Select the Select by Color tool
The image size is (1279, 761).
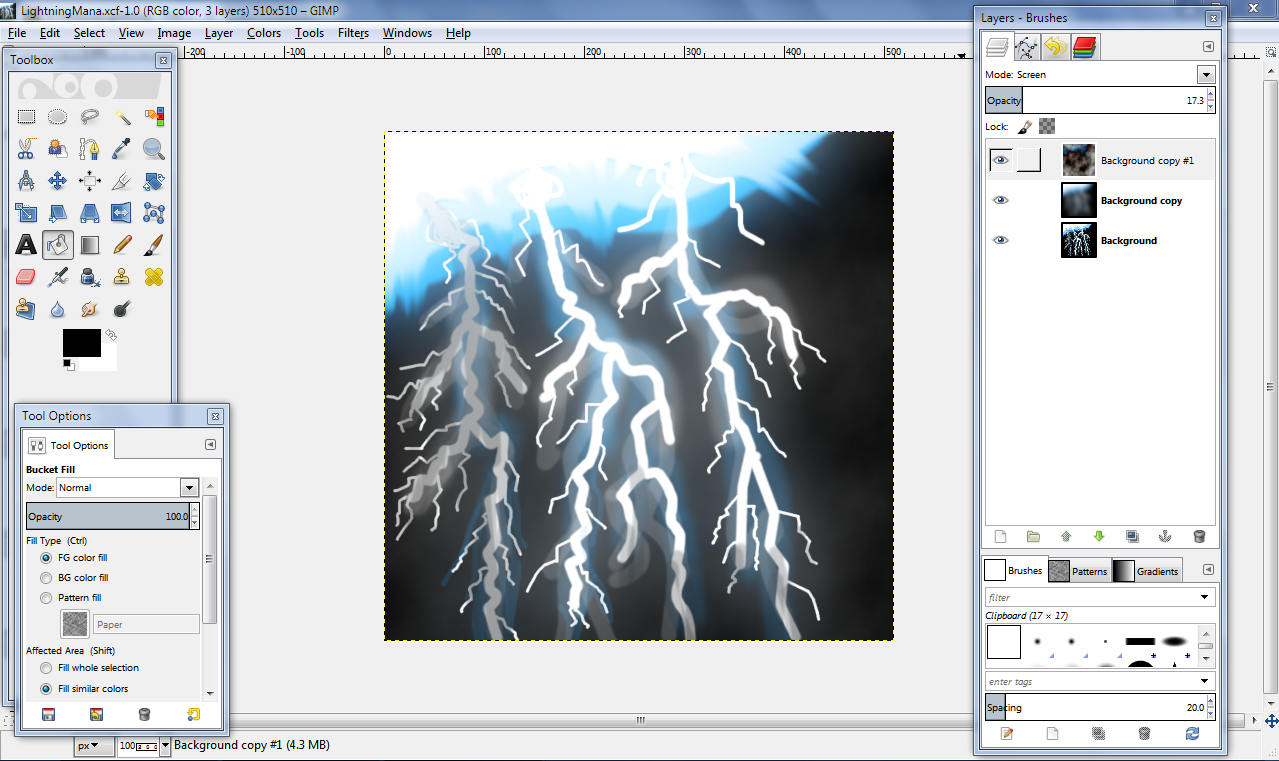click(154, 117)
